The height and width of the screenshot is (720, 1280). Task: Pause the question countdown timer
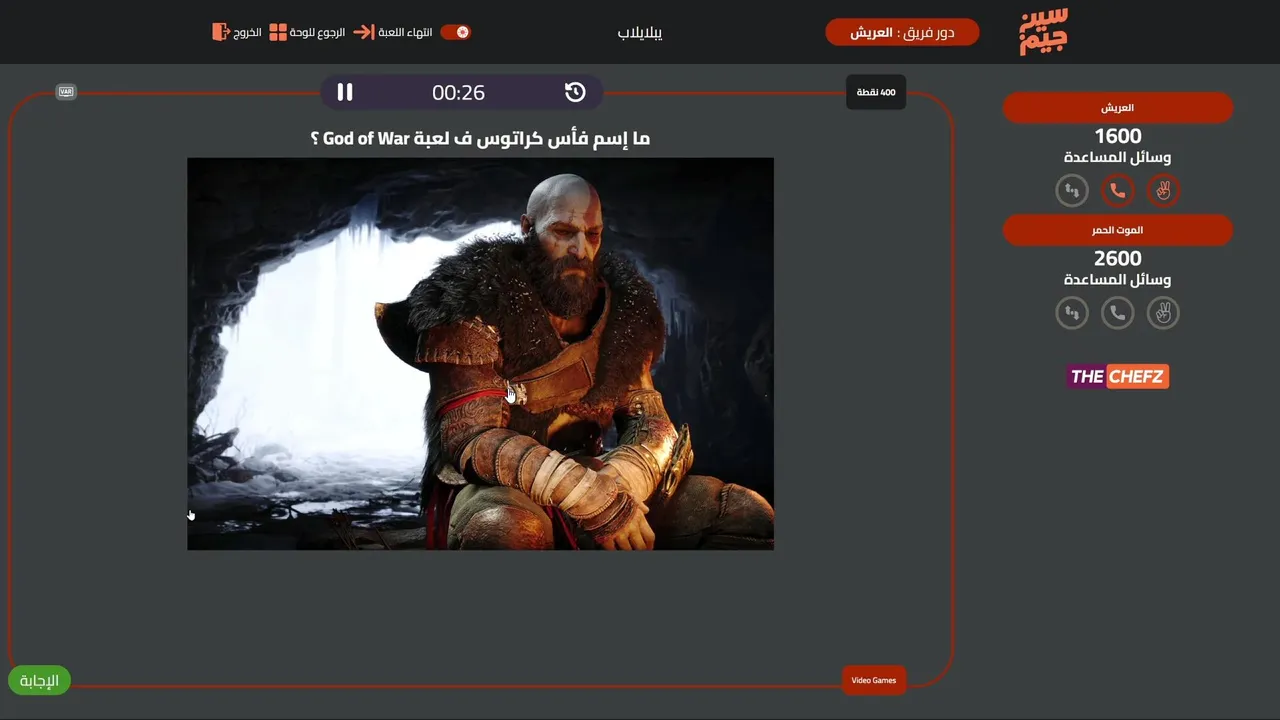coord(345,92)
